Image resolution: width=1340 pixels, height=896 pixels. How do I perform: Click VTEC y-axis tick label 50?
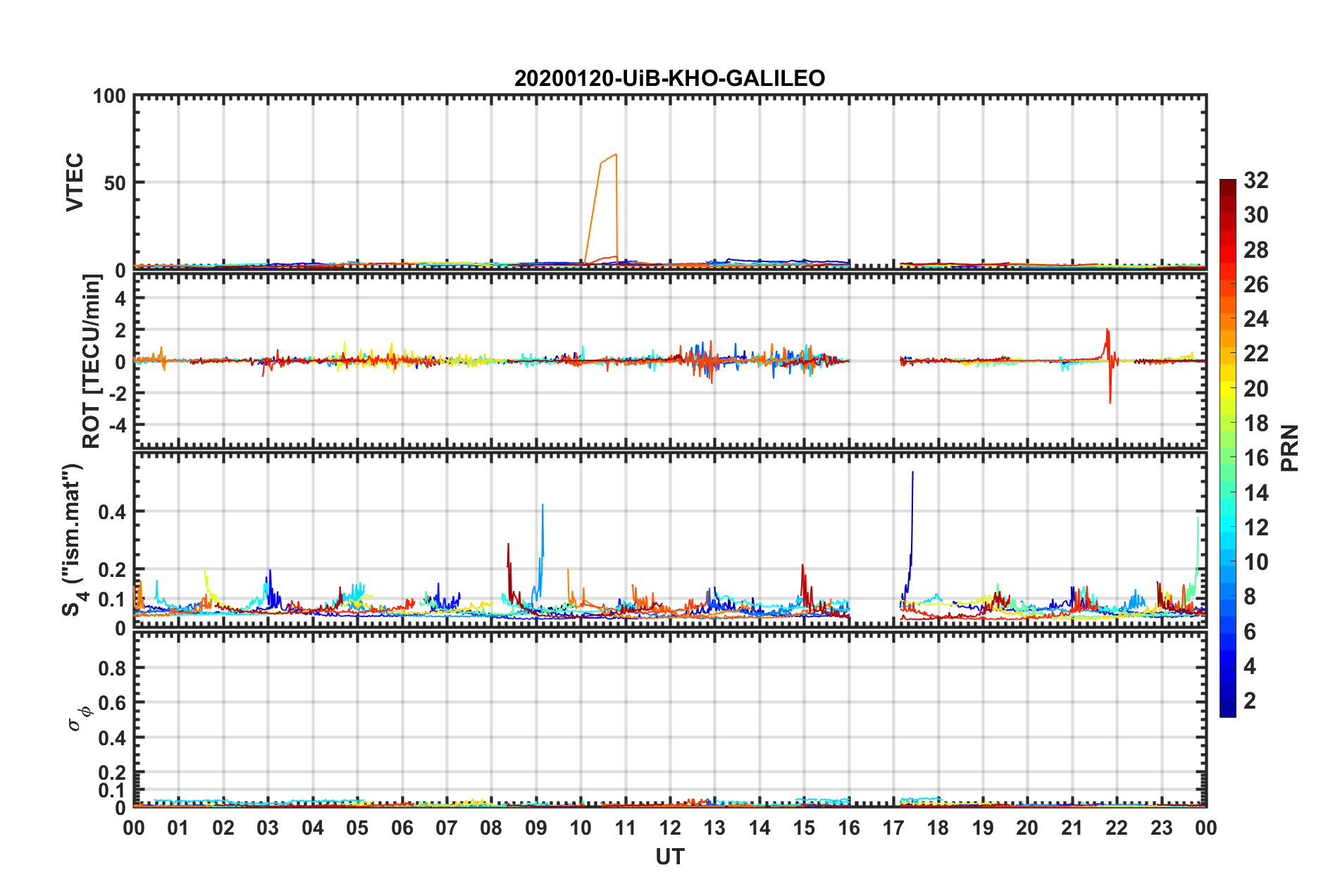point(115,183)
